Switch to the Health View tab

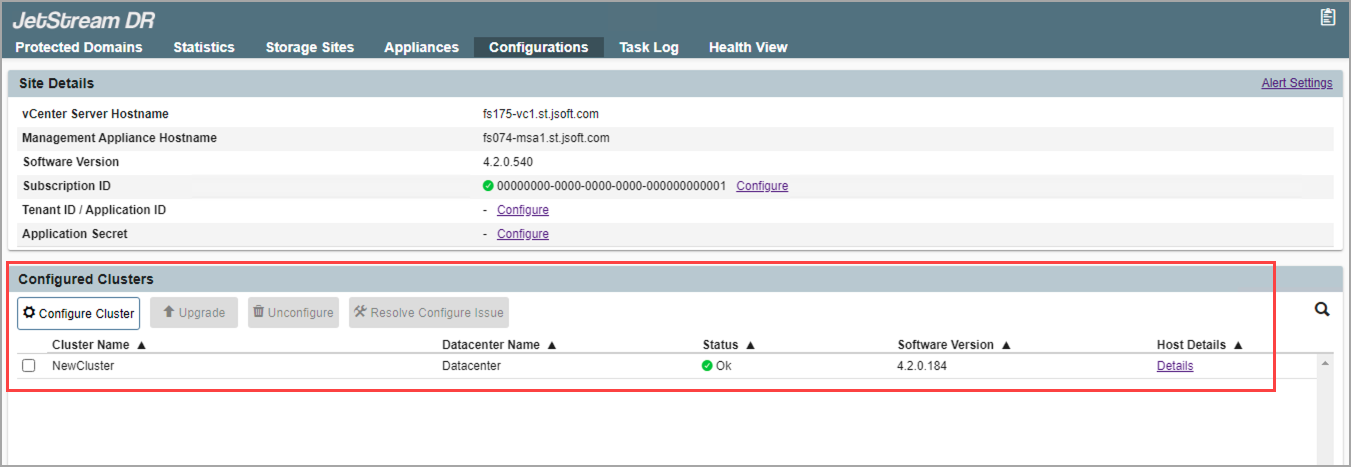[x=748, y=47]
